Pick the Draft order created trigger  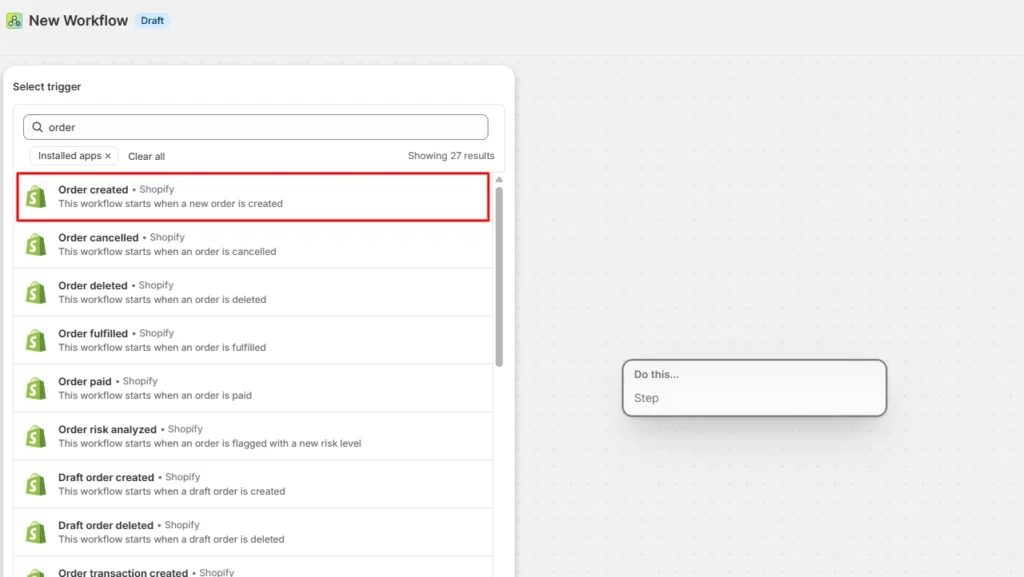253,484
